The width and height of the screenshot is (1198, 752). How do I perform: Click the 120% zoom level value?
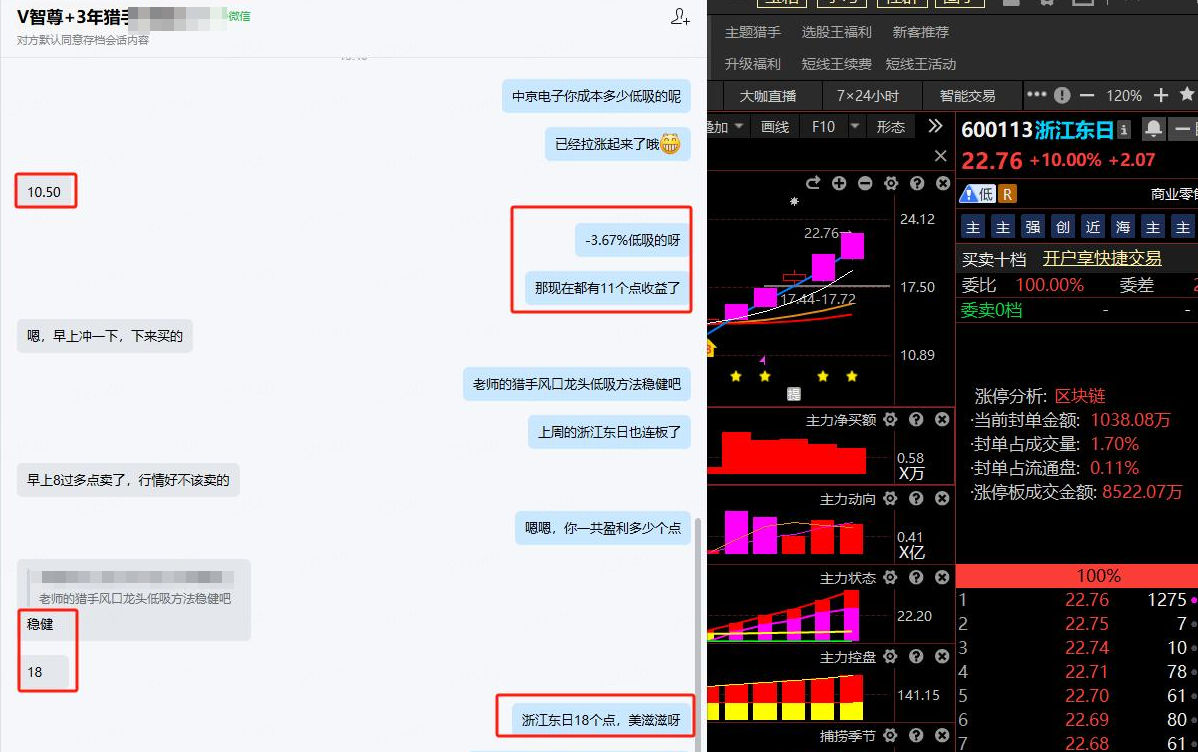click(x=1124, y=96)
